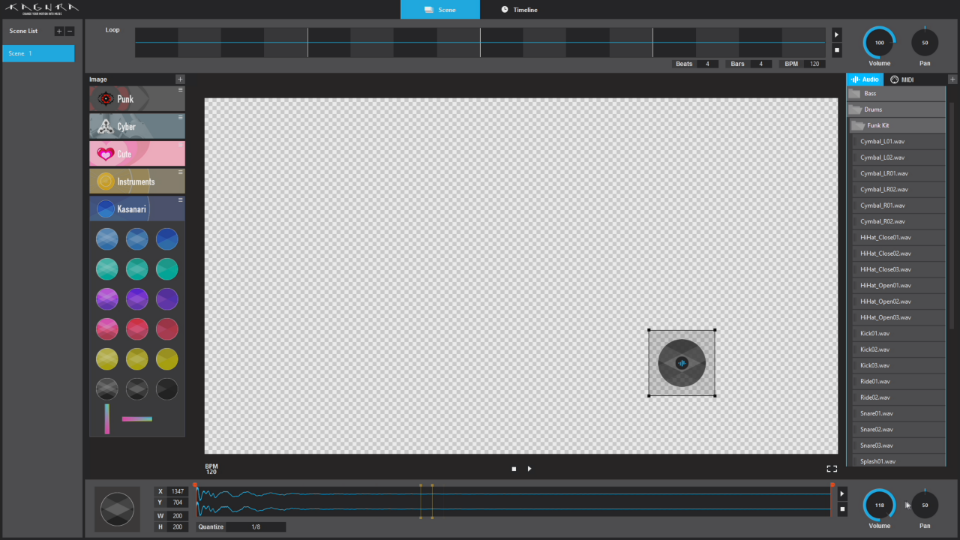Toggle fullscreen canvas view
Screen dimensions: 960x540
pos(831,469)
